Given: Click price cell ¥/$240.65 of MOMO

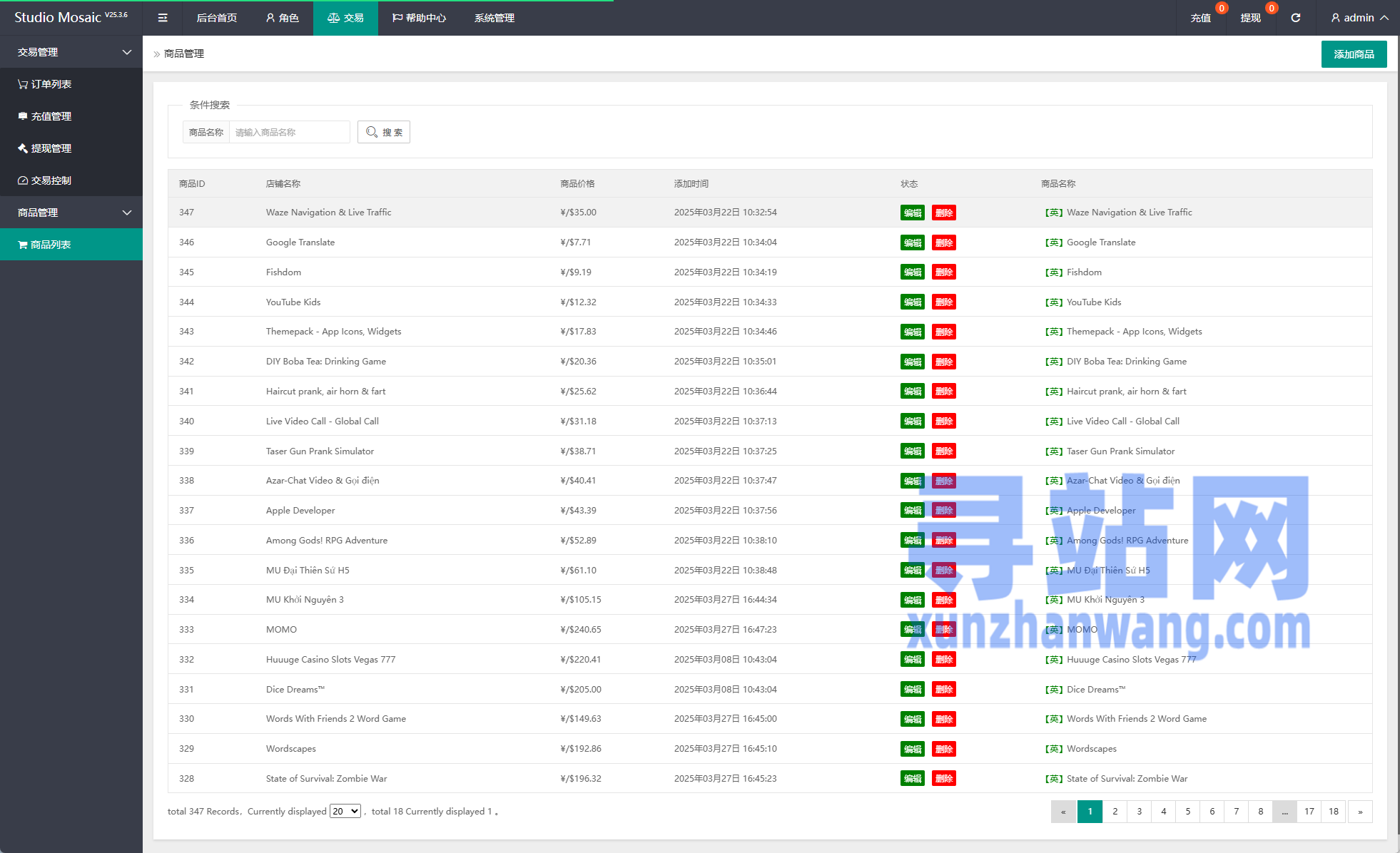Looking at the screenshot, I should (x=581, y=630).
